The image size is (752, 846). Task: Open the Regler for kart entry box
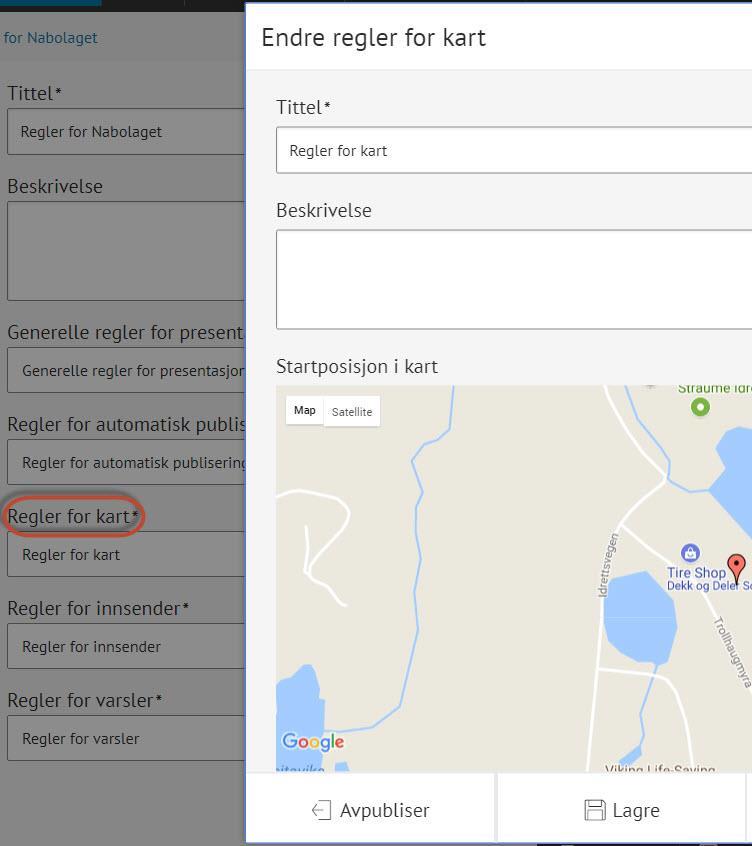[x=125, y=555]
